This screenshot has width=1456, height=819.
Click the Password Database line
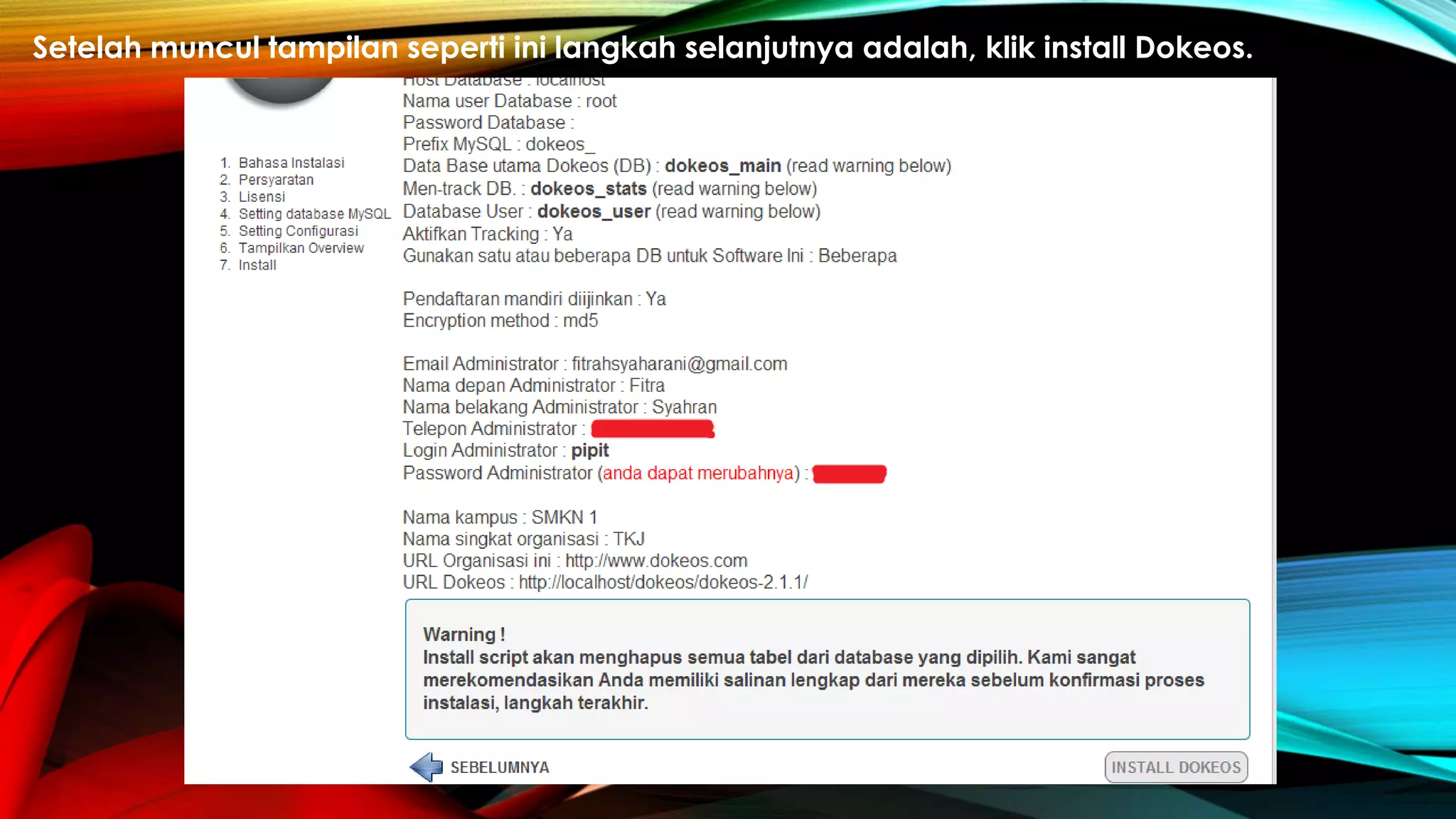point(489,123)
